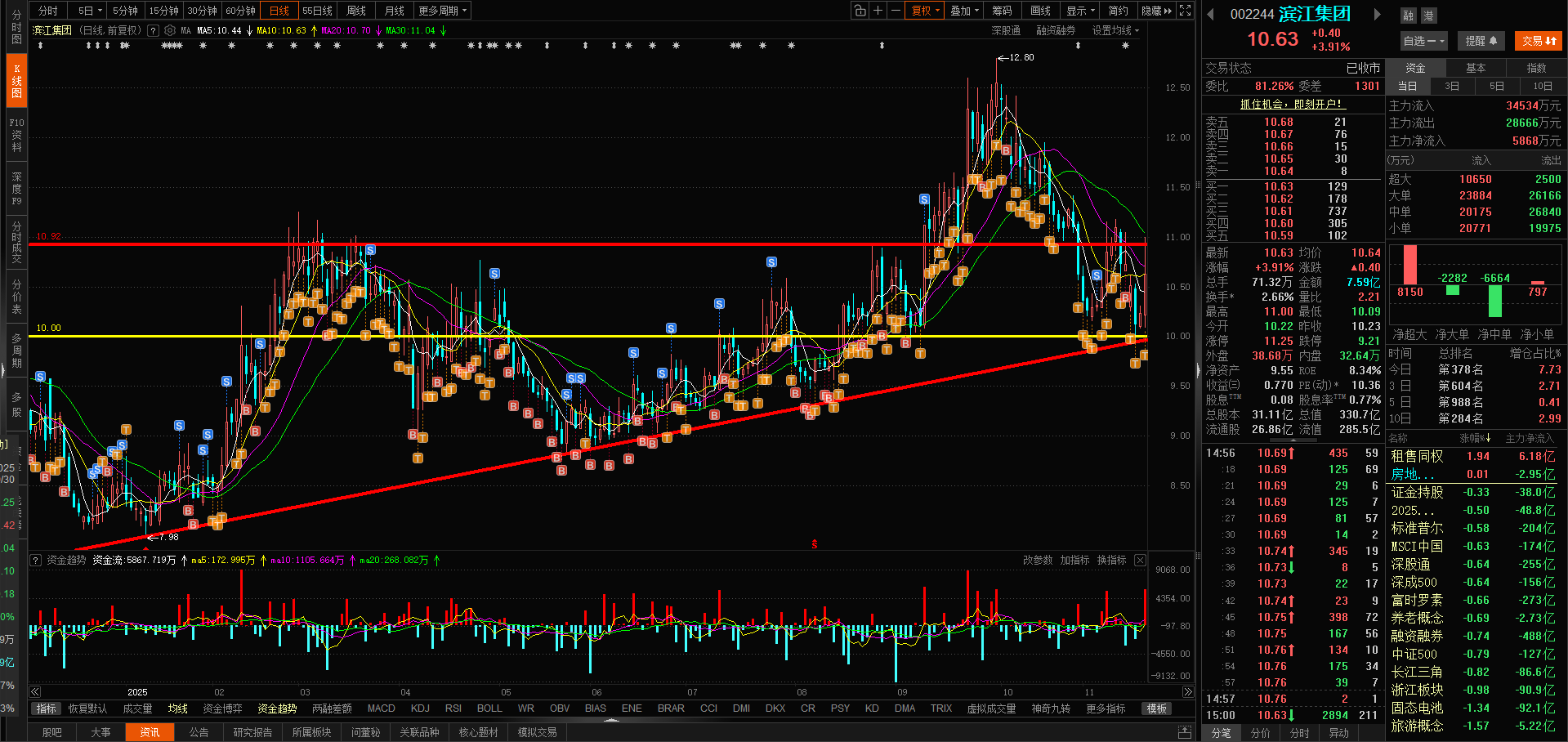Screen dimensions: 1568x742
Task: Open the 复权 dropdown
Action: pos(926,11)
